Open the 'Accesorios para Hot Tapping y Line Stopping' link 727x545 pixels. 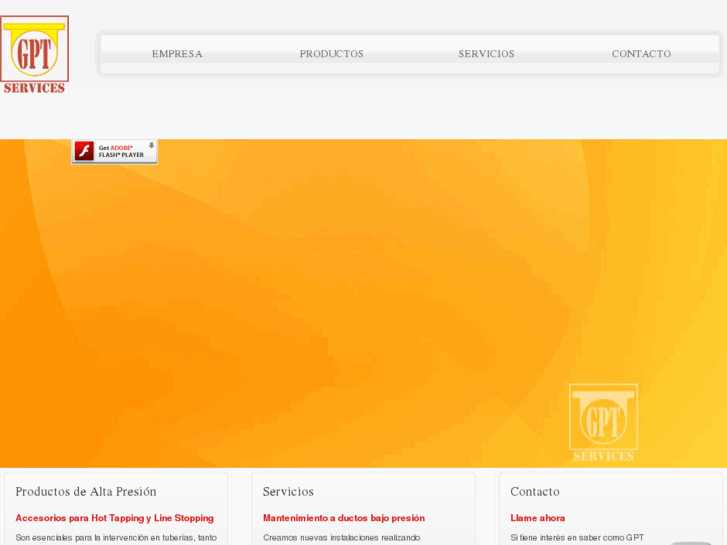coord(115,518)
